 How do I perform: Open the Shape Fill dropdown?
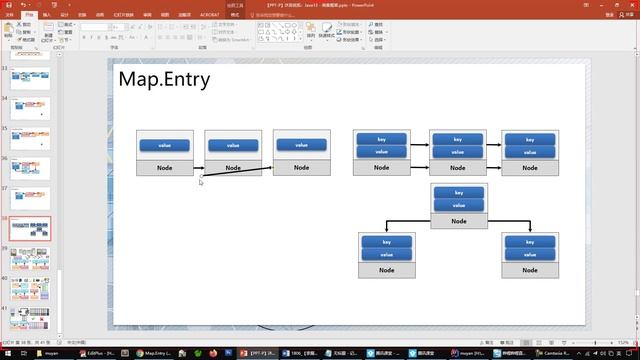(350, 24)
